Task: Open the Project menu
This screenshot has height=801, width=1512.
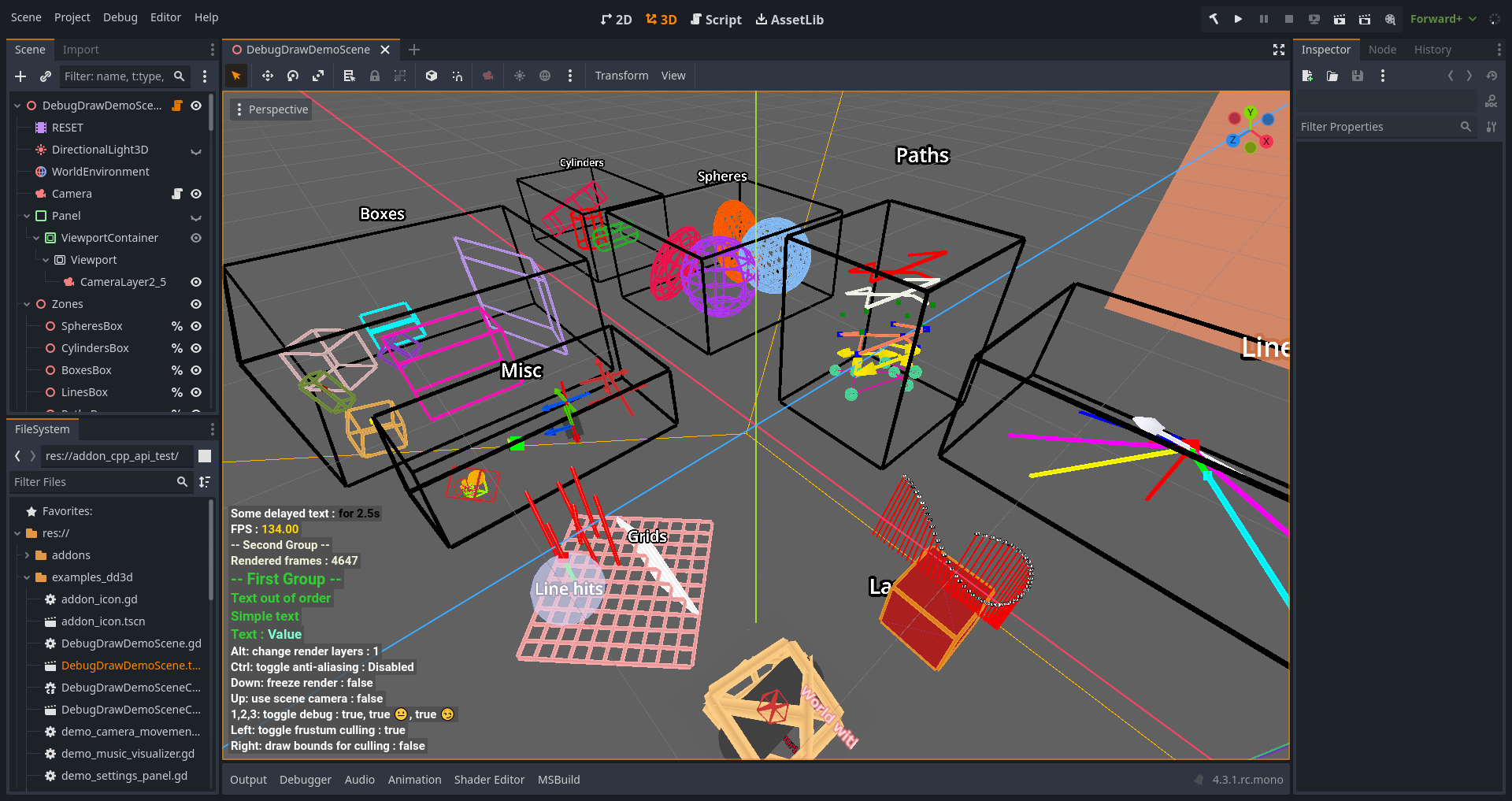Action: point(72,17)
